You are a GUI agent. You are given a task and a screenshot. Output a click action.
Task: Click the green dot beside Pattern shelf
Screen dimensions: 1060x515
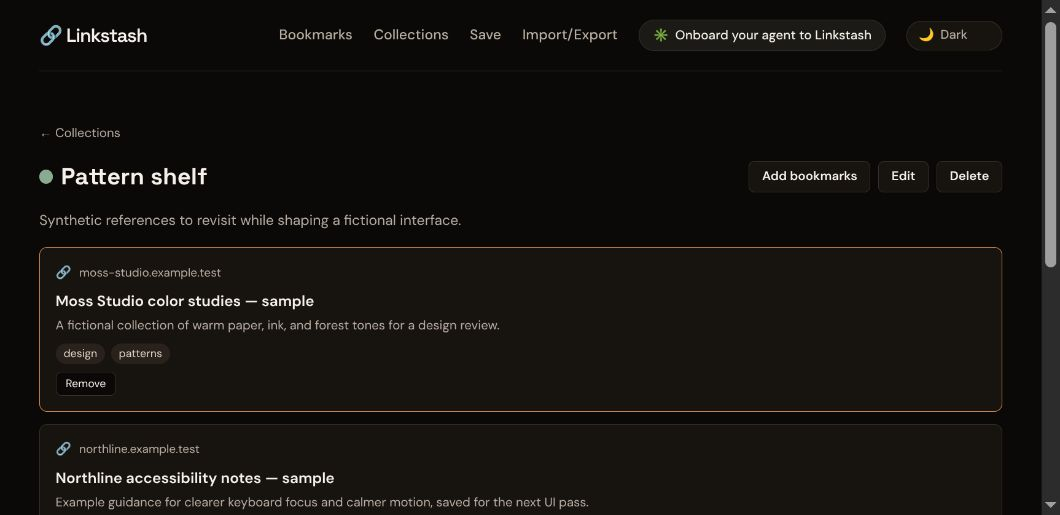point(46,177)
